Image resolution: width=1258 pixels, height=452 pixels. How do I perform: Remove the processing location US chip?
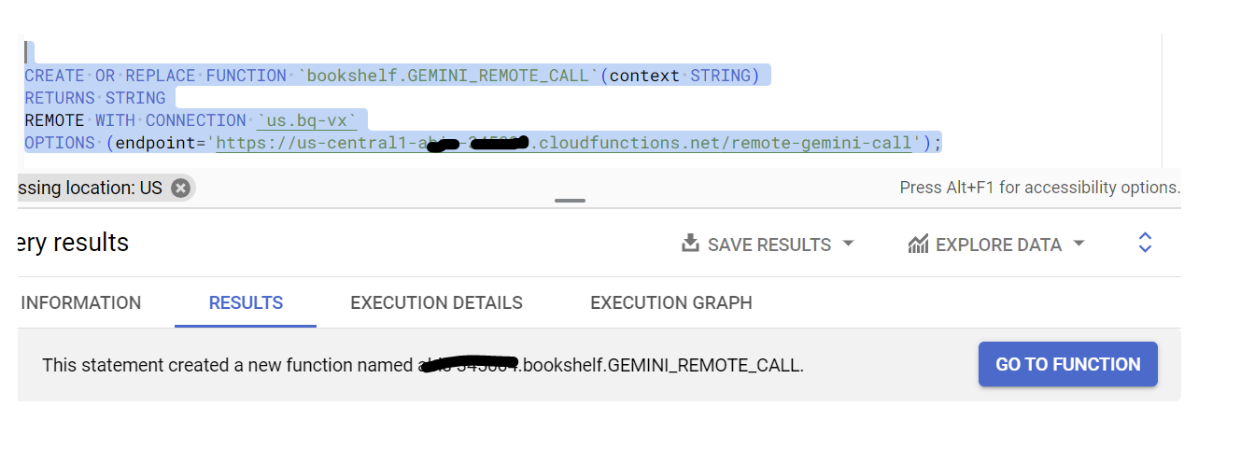180,187
